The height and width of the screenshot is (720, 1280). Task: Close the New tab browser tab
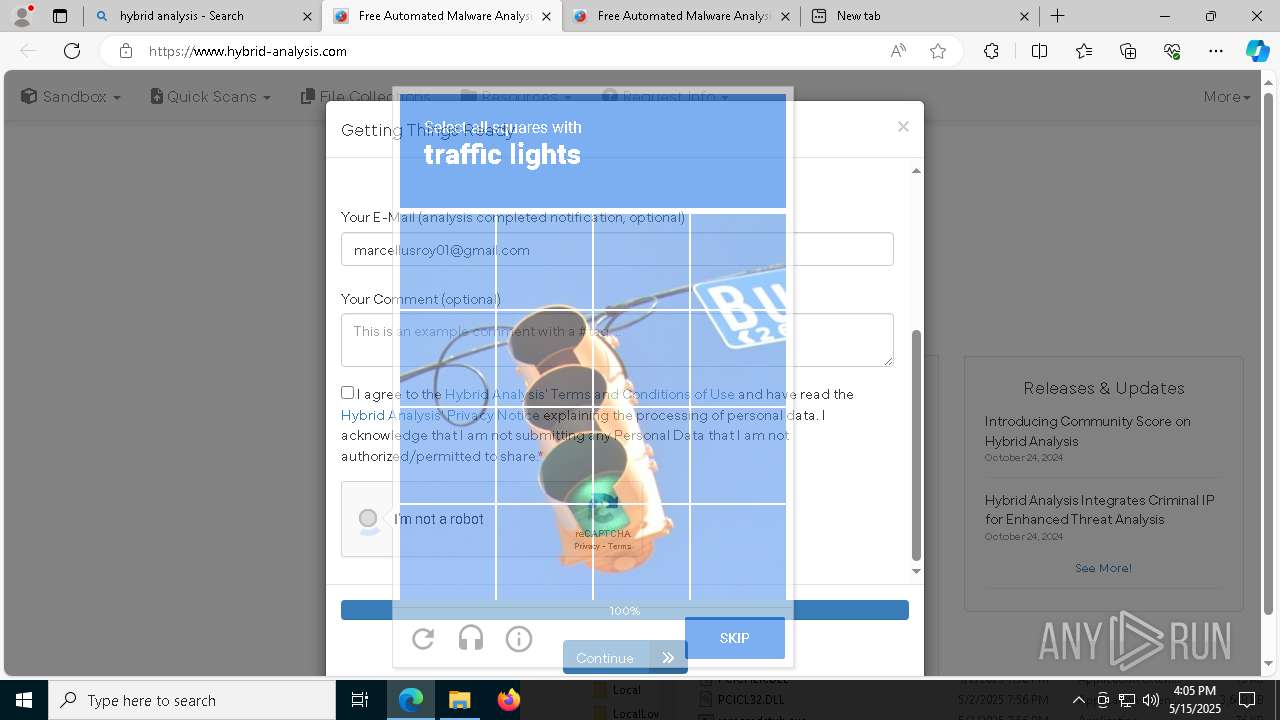pyautogui.click(x=1024, y=16)
